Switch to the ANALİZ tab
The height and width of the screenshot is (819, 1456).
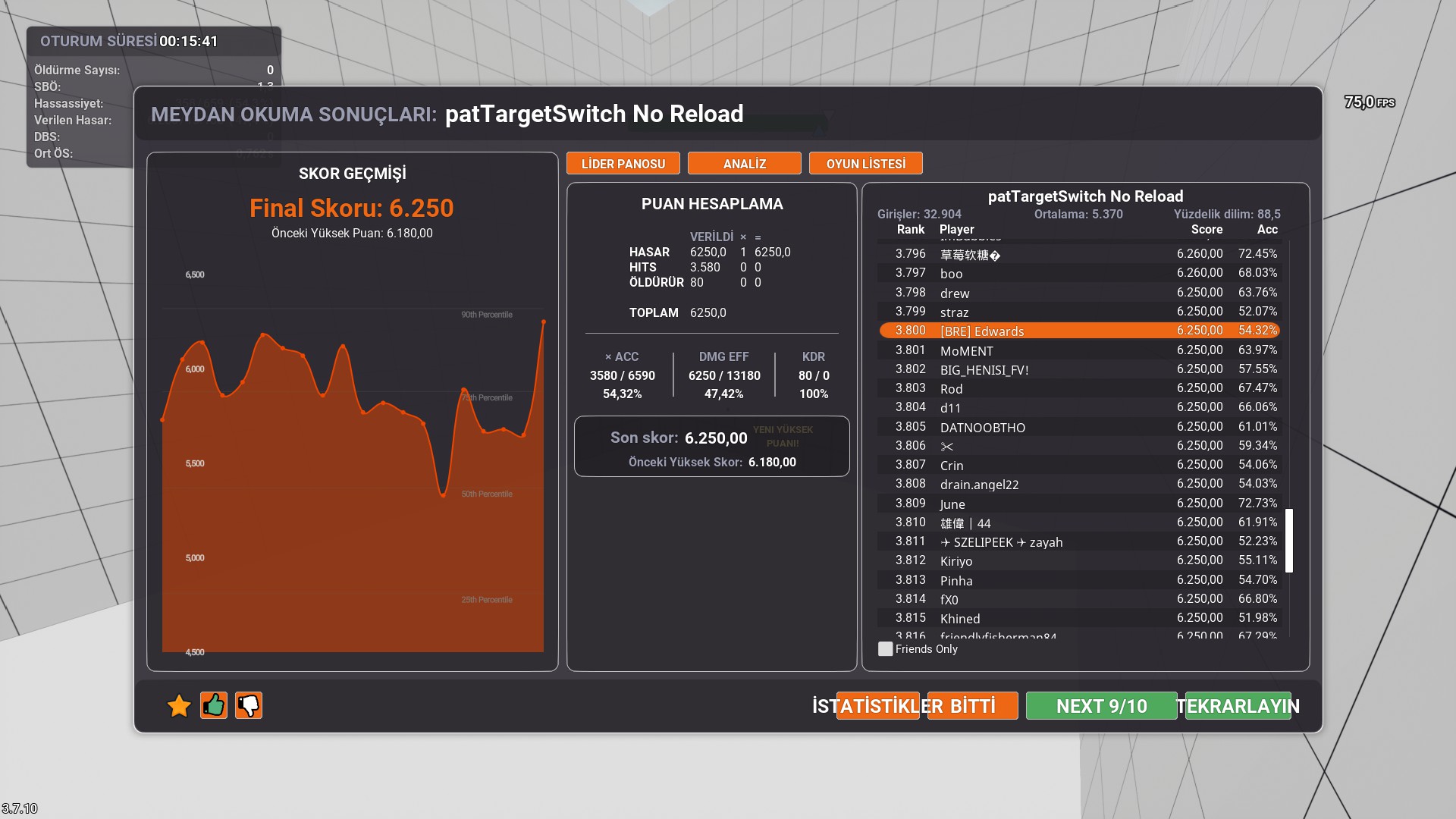[744, 164]
